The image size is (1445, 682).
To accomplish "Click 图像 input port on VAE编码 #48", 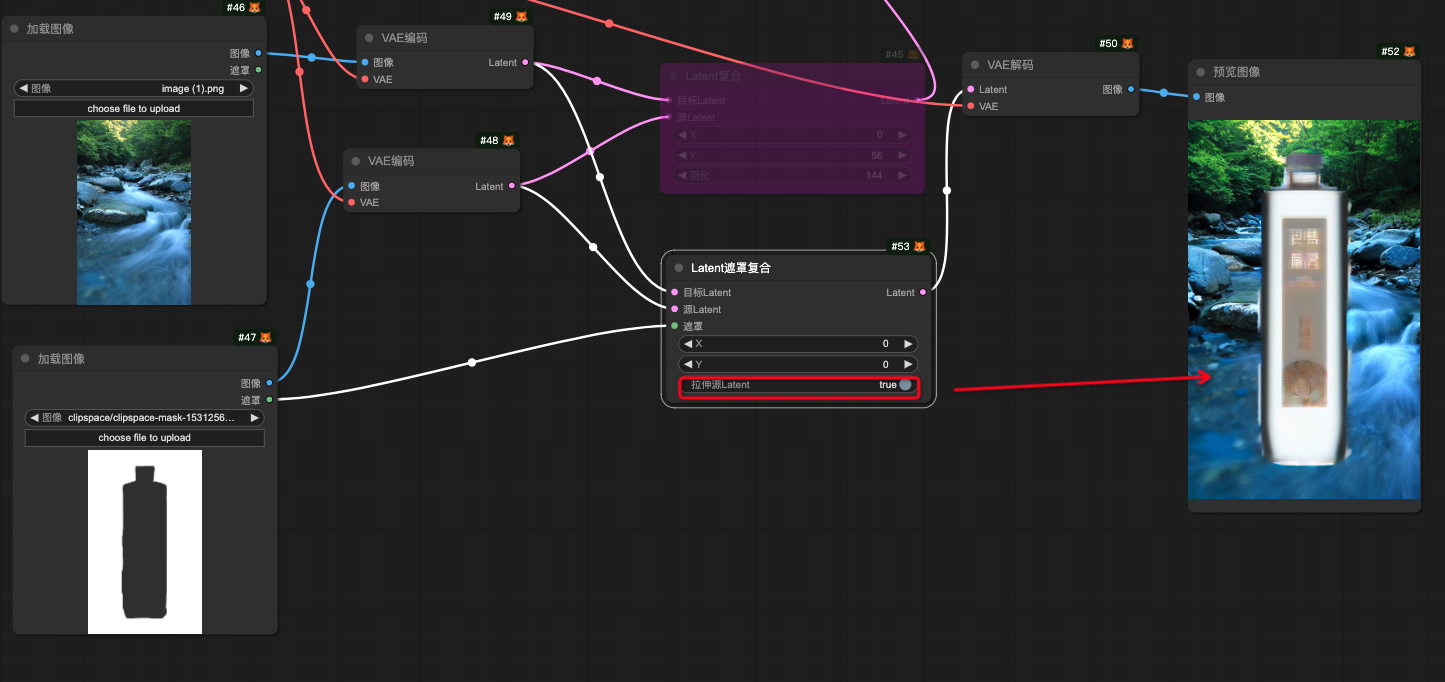I will [x=351, y=186].
